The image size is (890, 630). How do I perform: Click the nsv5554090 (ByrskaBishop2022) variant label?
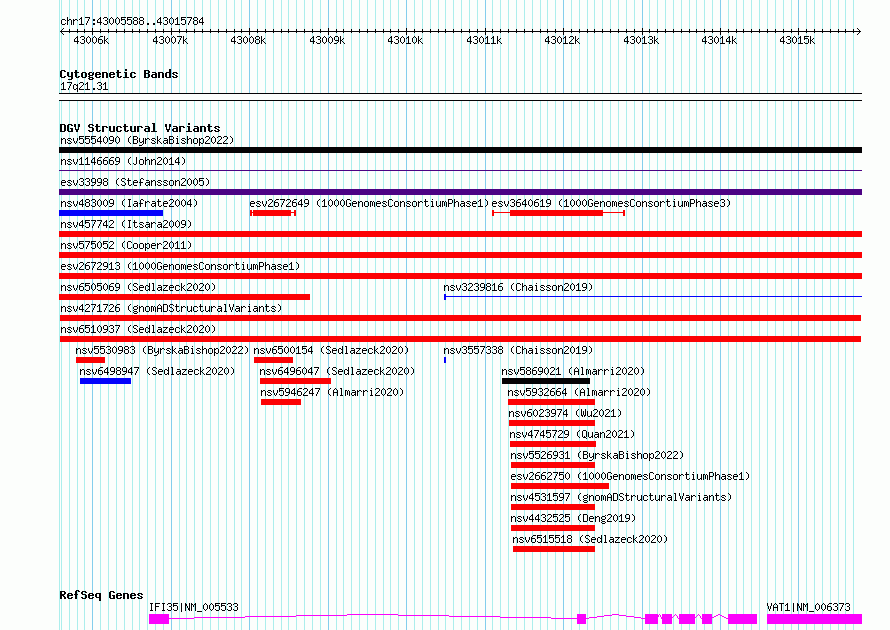(147, 140)
